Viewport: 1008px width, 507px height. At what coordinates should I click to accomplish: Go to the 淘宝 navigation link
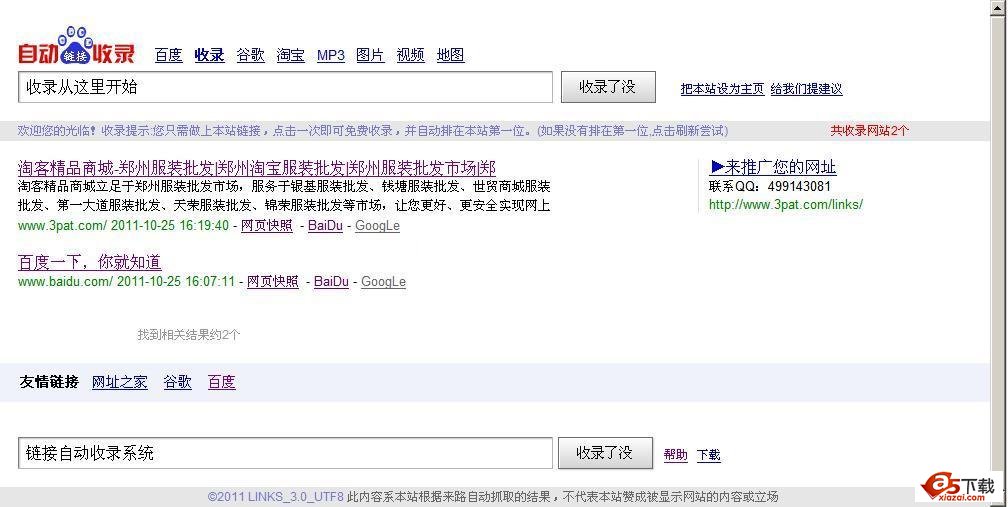[291, 55]
